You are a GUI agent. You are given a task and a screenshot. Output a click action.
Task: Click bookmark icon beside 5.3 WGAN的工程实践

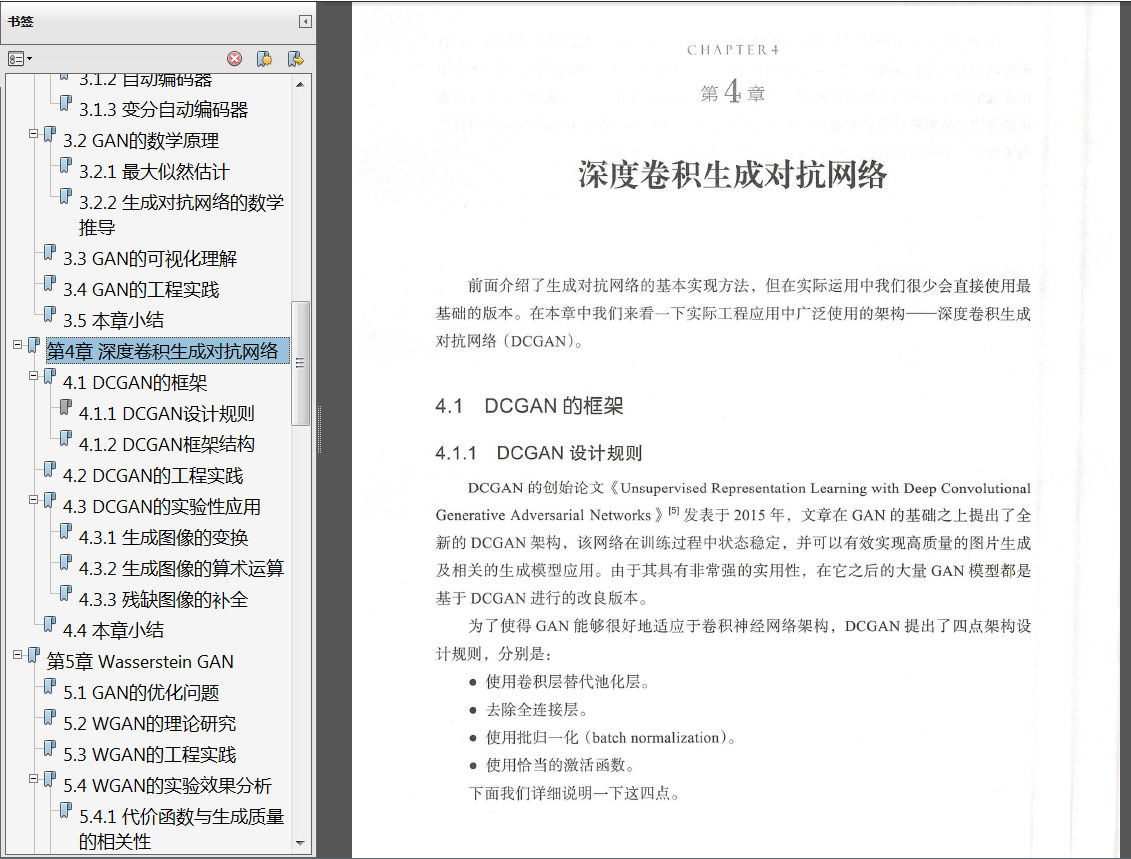coord(50,748)
